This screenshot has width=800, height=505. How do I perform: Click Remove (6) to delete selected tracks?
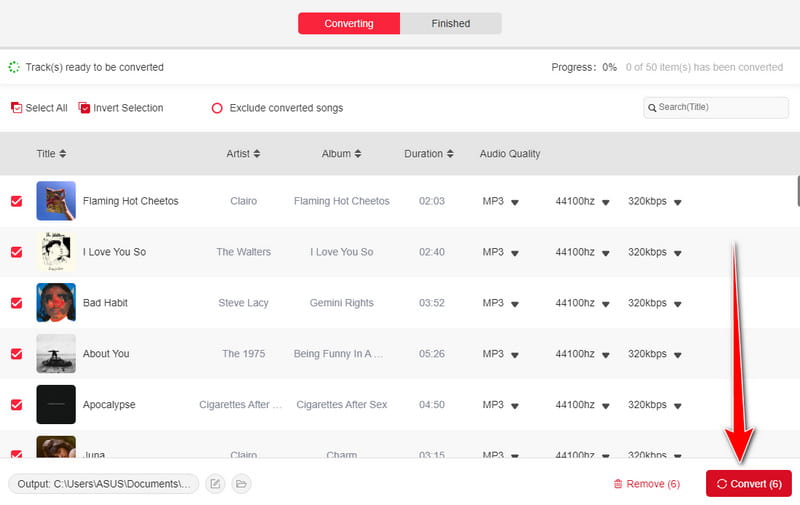tap(646, 484)
